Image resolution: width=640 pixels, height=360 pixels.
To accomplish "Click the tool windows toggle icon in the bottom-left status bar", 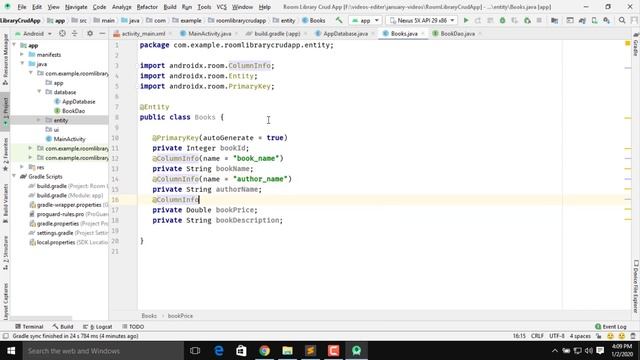I will pyautogui.click(x=5, y=336).
